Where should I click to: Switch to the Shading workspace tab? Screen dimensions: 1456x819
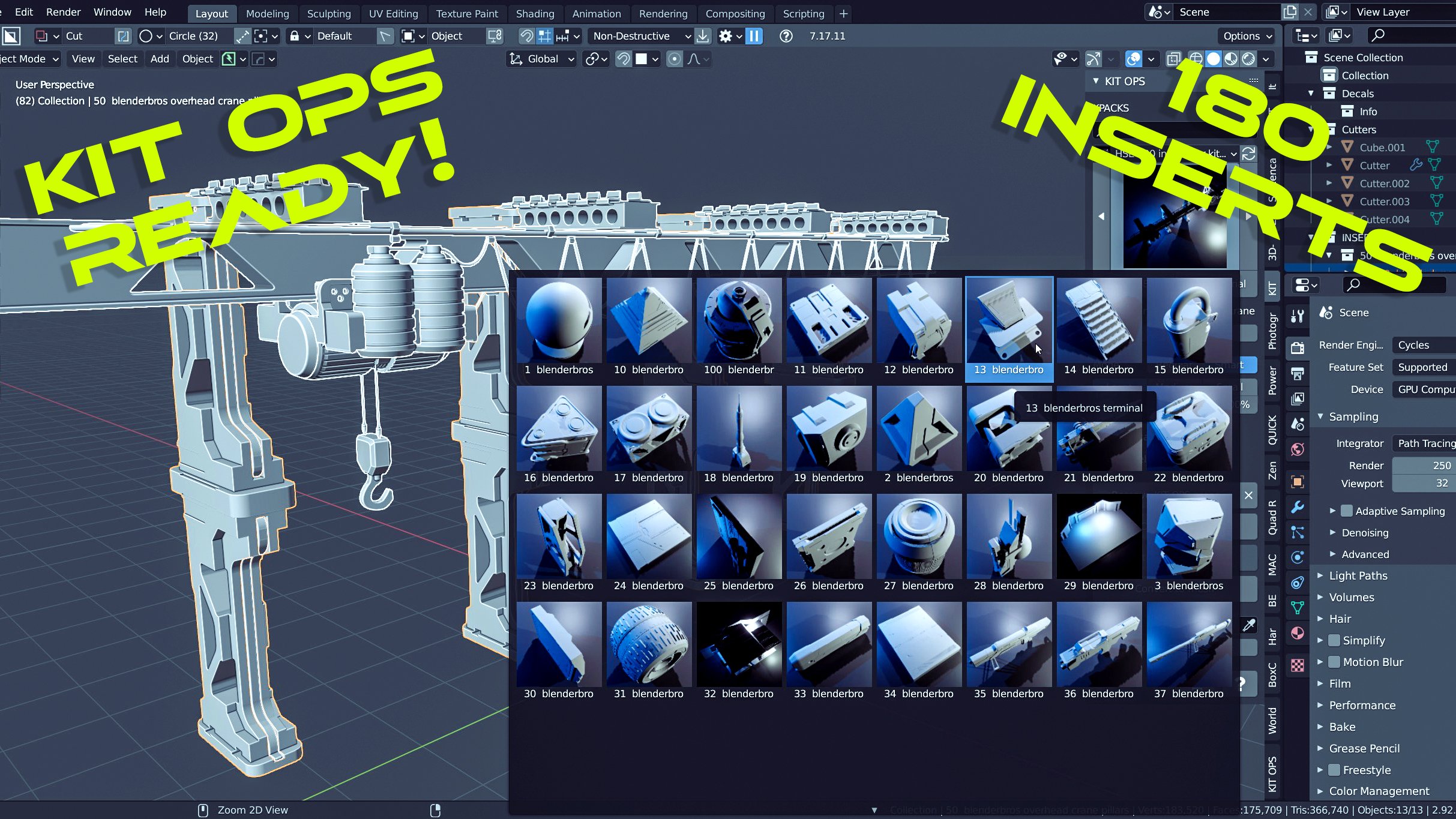tap(535, 13)
